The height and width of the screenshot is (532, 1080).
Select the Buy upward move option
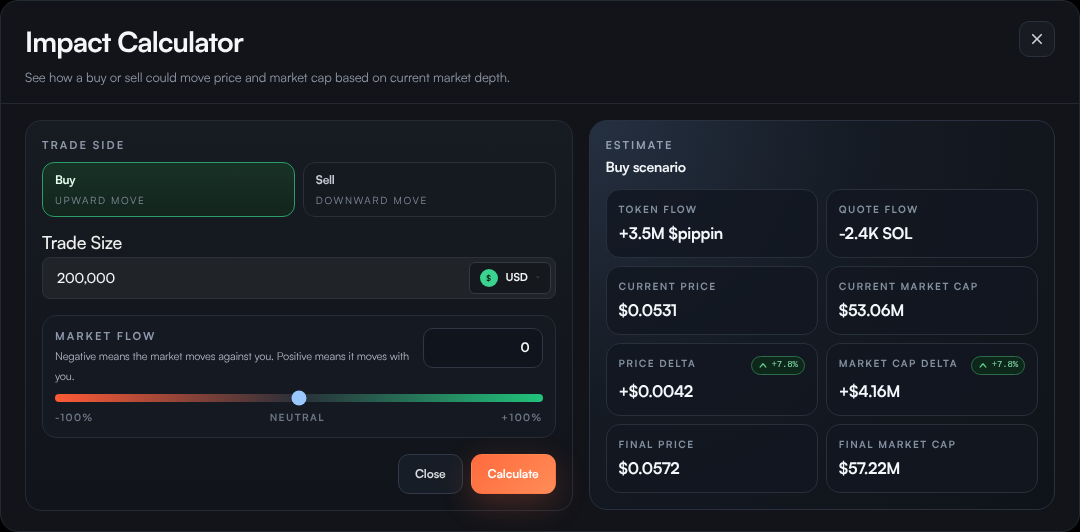click(168, 189)
